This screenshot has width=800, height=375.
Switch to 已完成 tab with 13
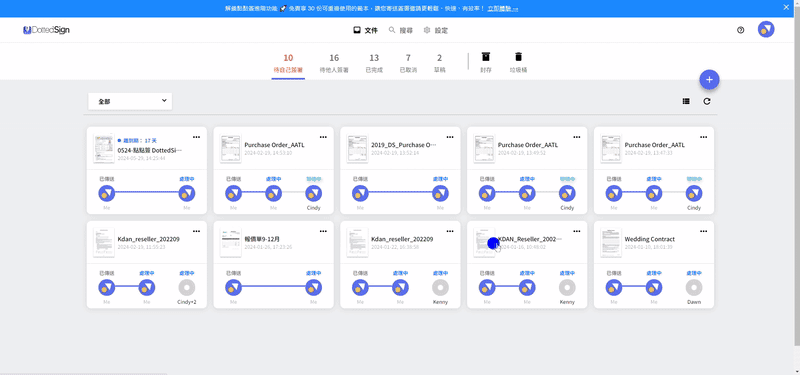[x=374, y=63]
